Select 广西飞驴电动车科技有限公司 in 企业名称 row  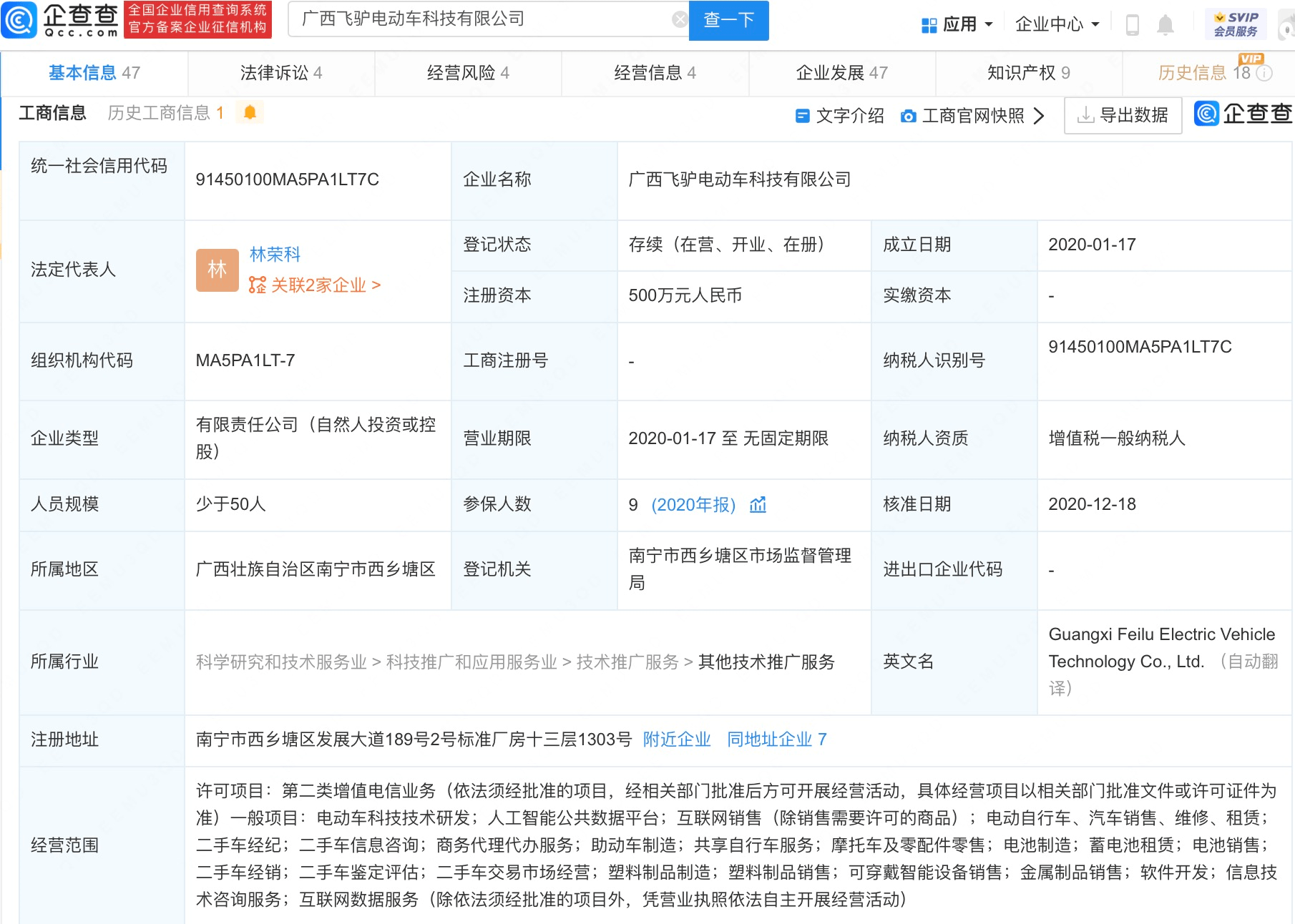(740, 180)
